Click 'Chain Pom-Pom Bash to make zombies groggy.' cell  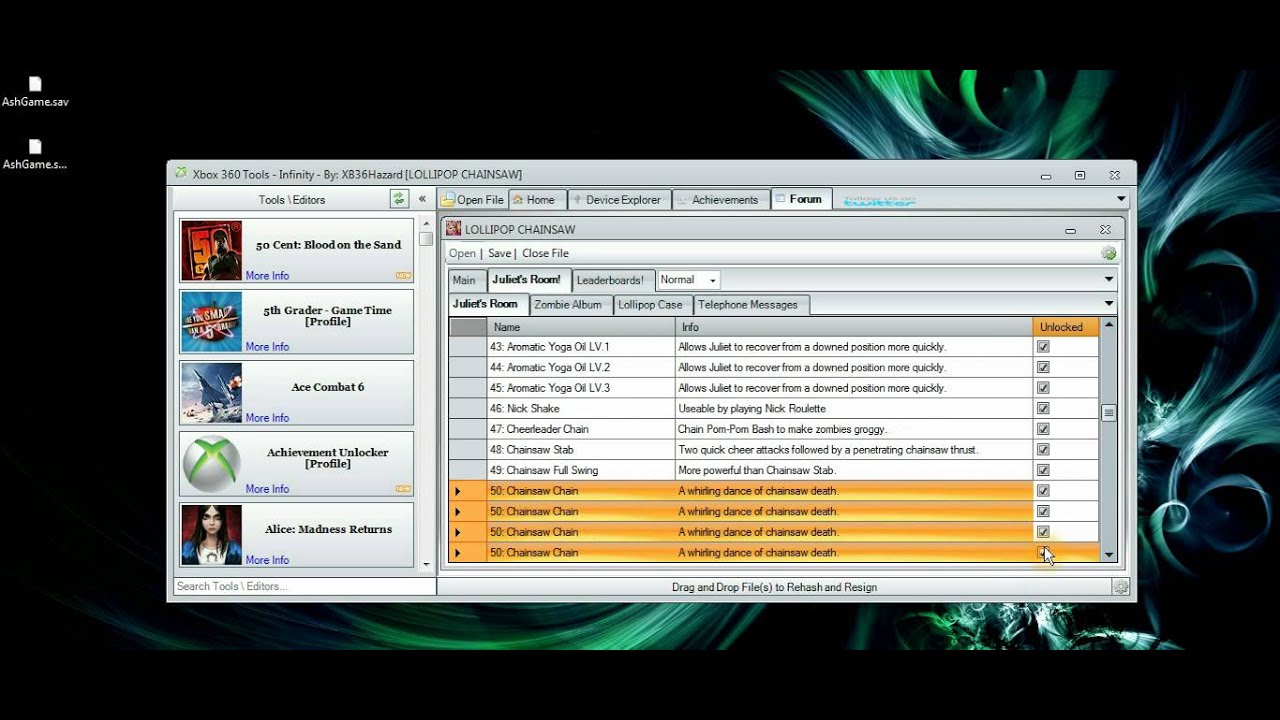click(x=854, y=429)
